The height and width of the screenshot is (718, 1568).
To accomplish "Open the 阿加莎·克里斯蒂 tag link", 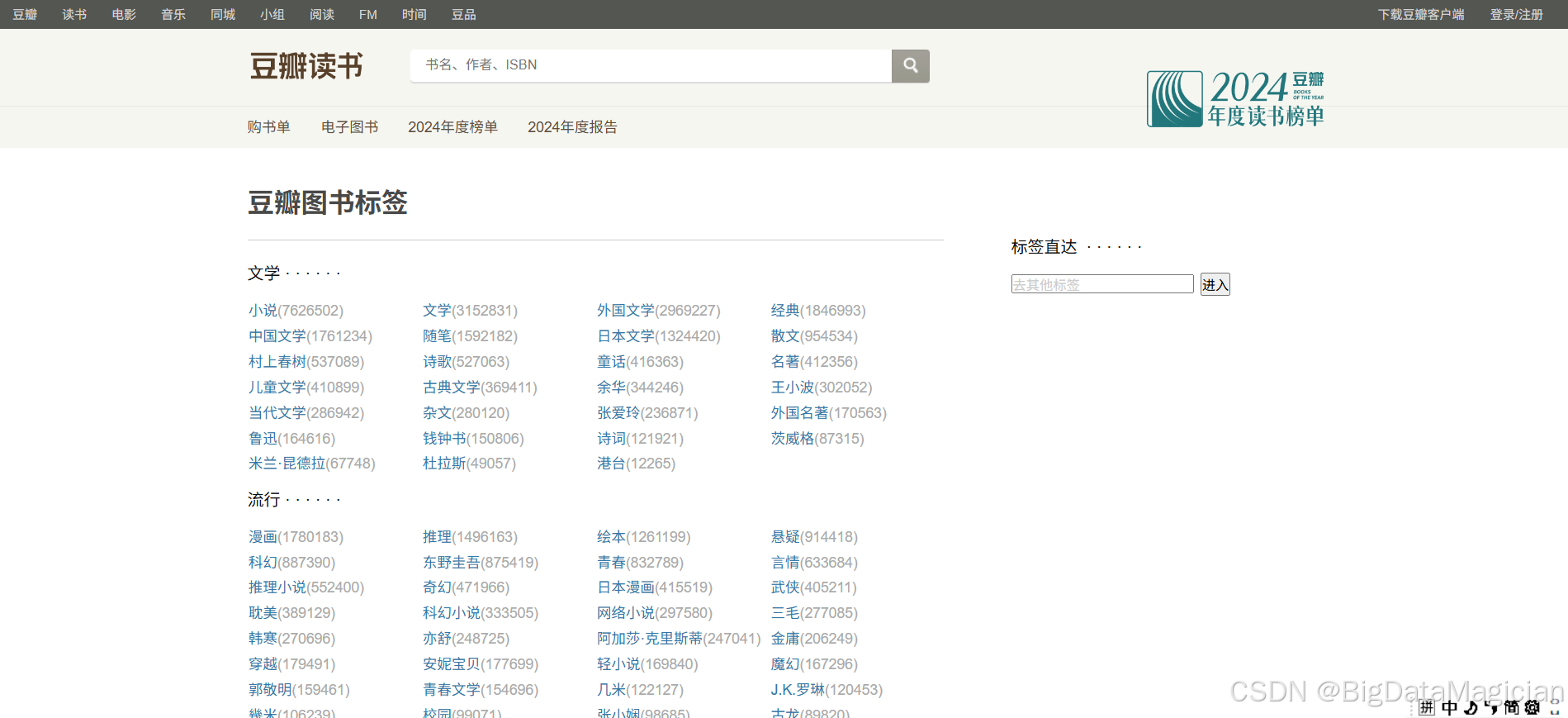I will click(650, 639).
